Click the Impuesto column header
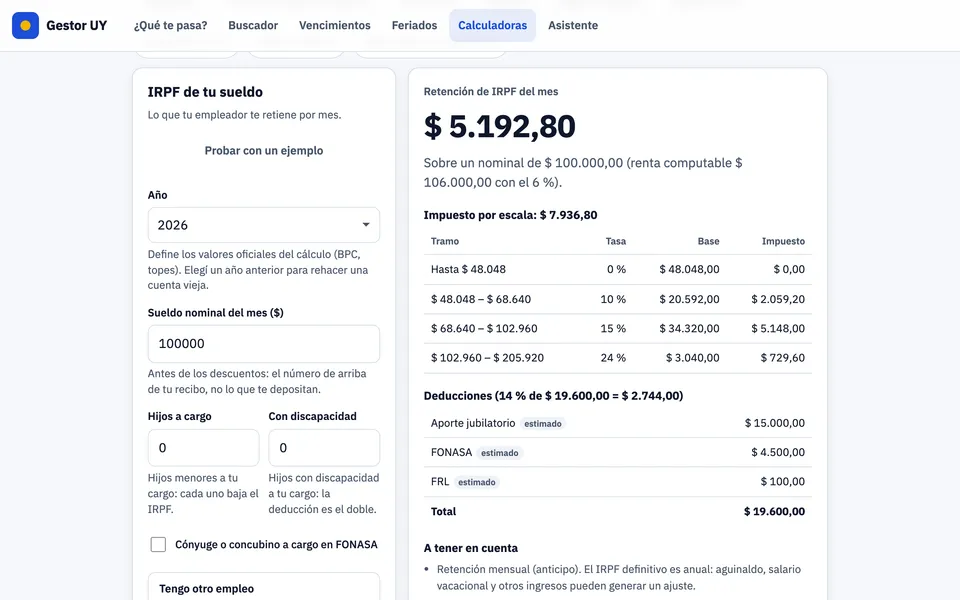960x600 pixels. [x=783, y=241]
